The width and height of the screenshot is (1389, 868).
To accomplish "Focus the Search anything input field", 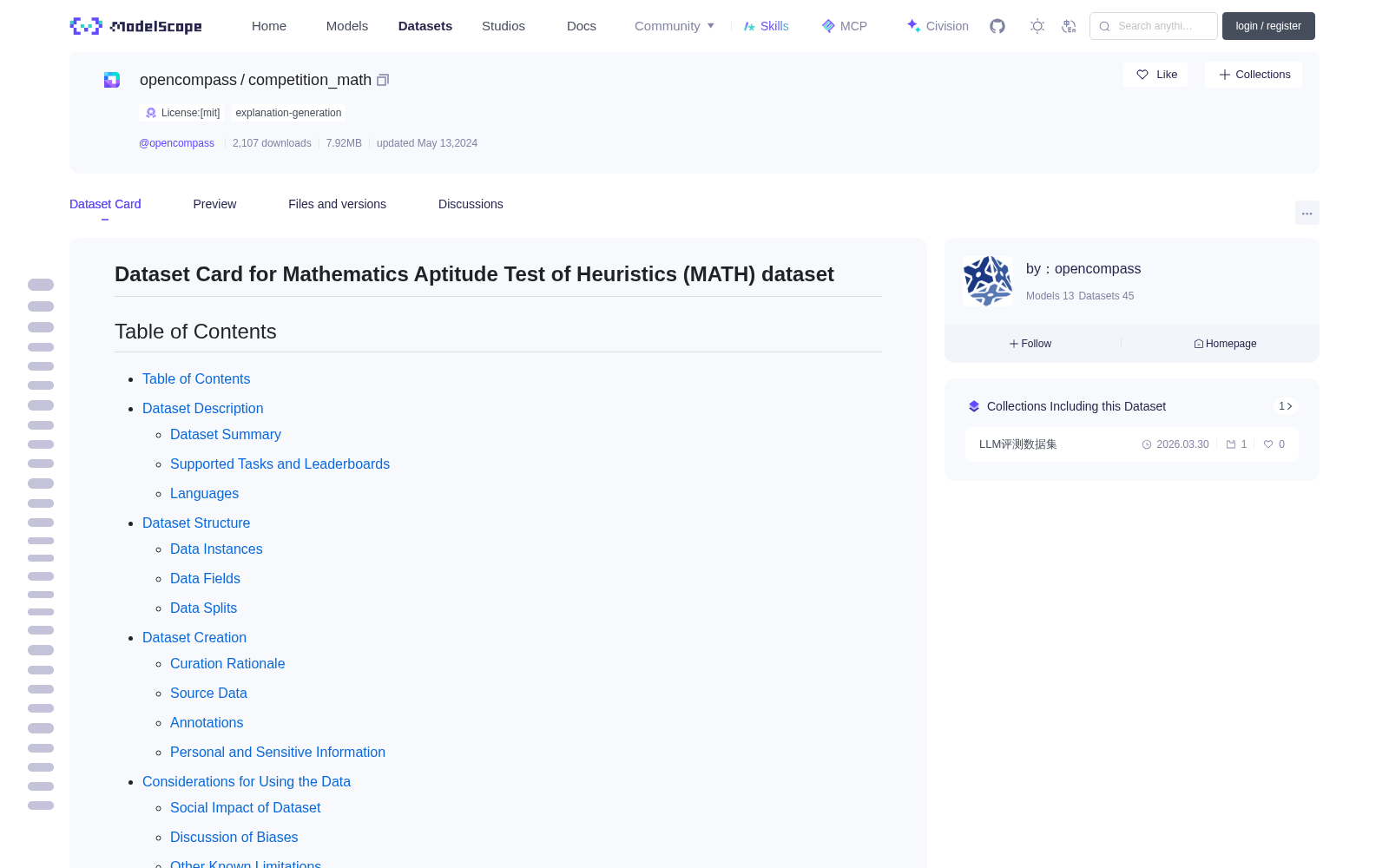I will 1154,26.
